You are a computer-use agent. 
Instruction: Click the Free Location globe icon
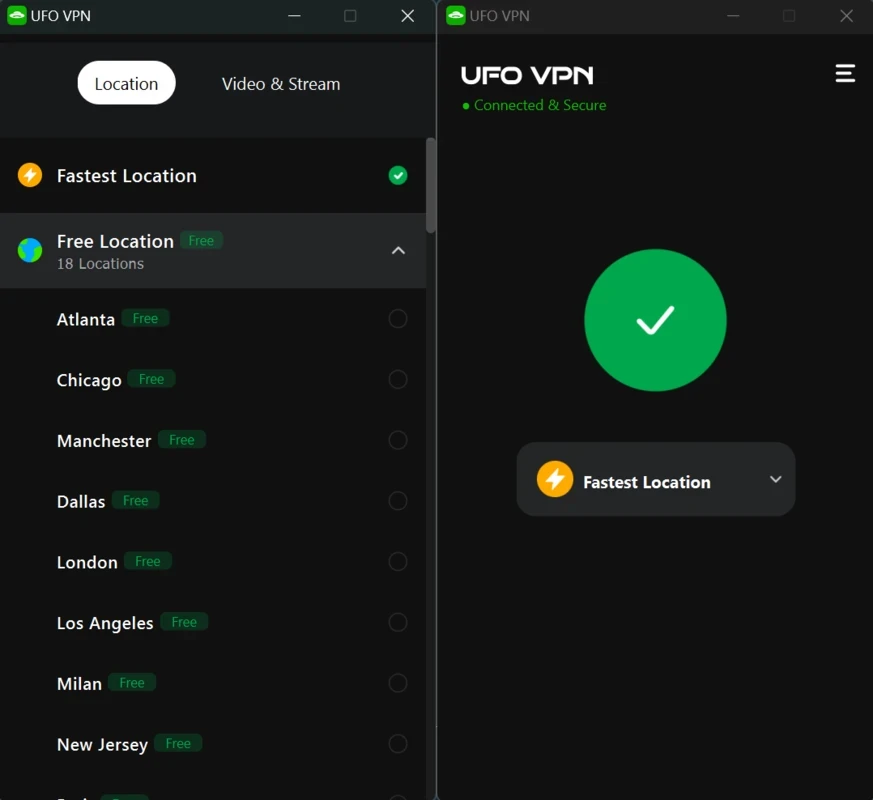pyautogui.click(x=30, y=250)
